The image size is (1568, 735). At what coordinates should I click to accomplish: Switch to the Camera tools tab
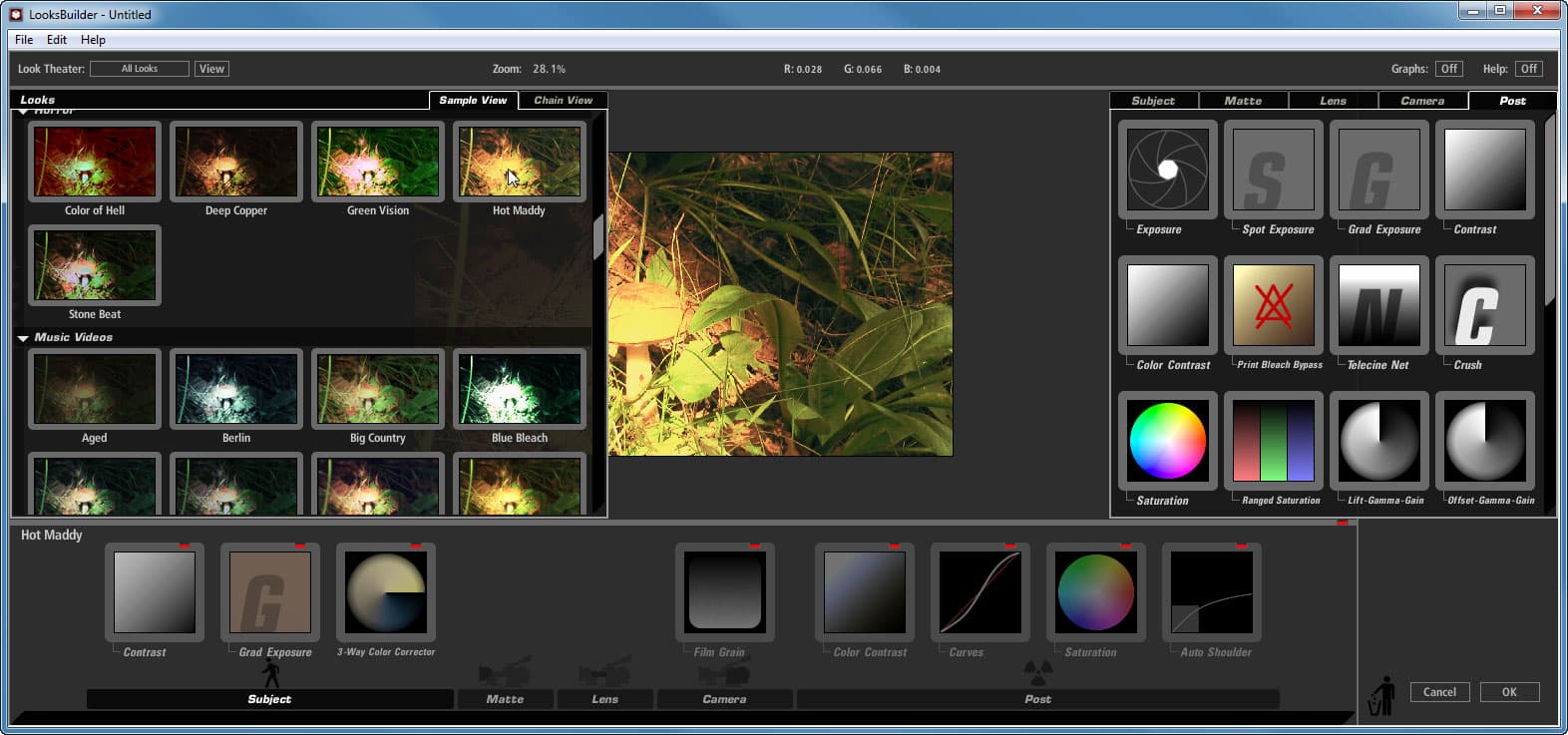pyautogui.click(x=1421, y=101)
